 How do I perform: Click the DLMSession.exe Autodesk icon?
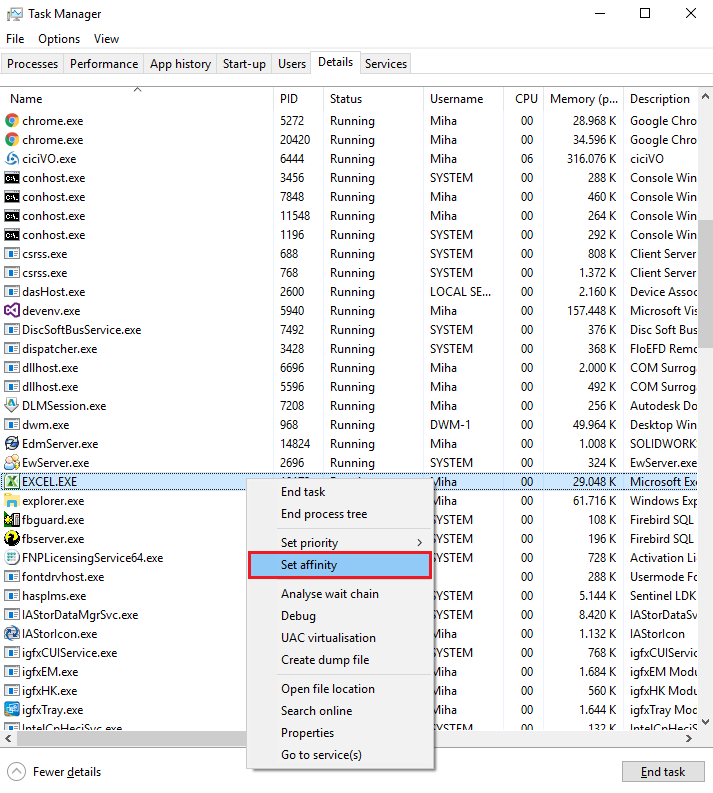[x=12, y=406]
